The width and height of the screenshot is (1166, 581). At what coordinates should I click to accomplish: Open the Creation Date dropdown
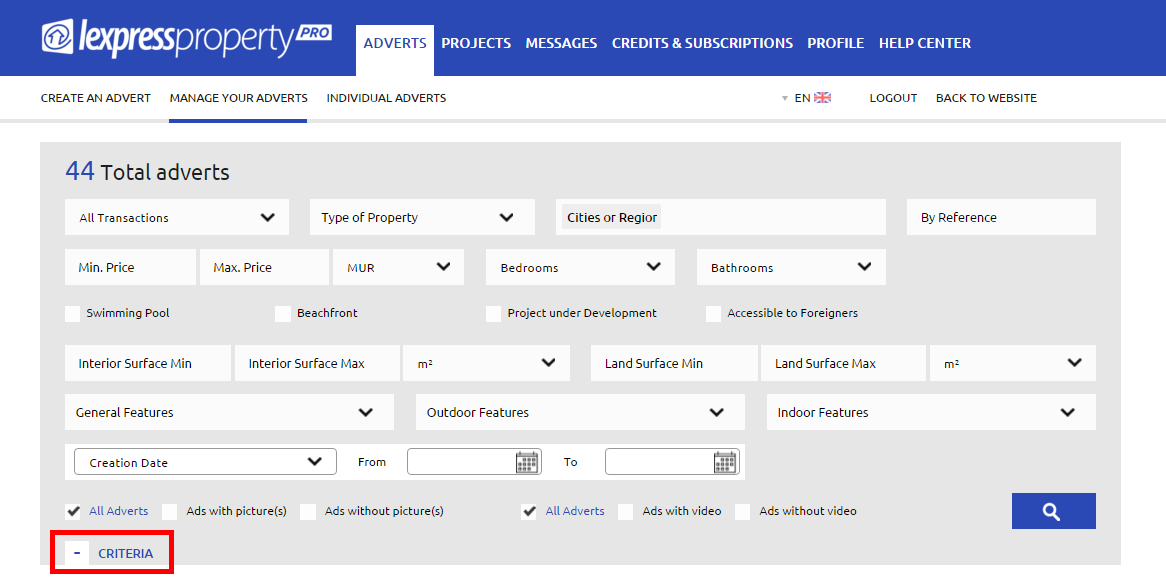205,462
